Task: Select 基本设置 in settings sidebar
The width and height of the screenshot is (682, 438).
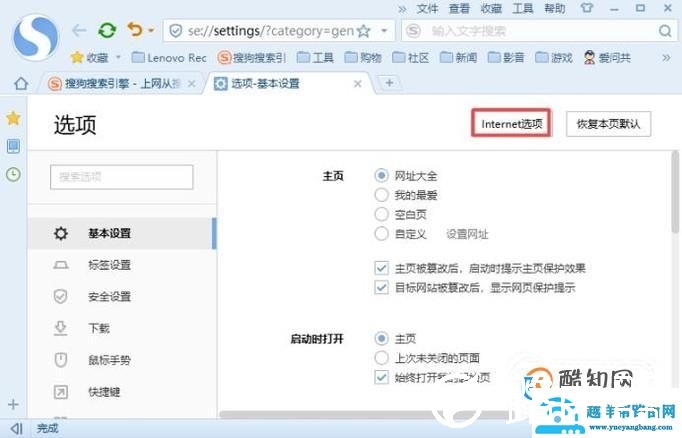Action: 122,234
